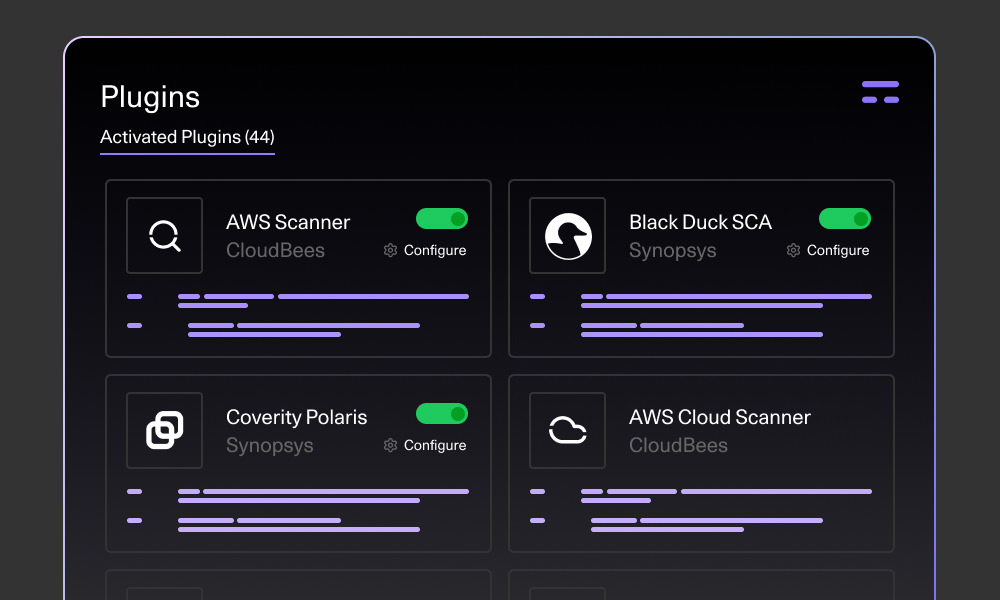1000x600 pixels.
Task: Click the AWS Cloud Scanner cloud icon
Action: point(568,430)
